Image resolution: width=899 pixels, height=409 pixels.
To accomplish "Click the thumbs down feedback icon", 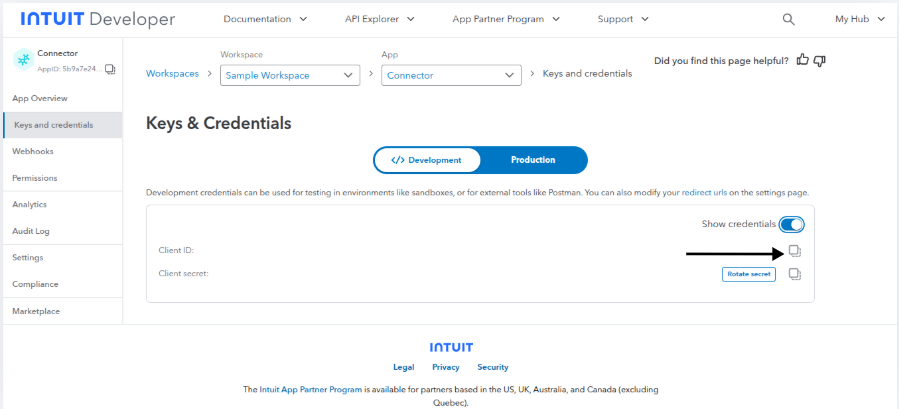I will [820, 61].
